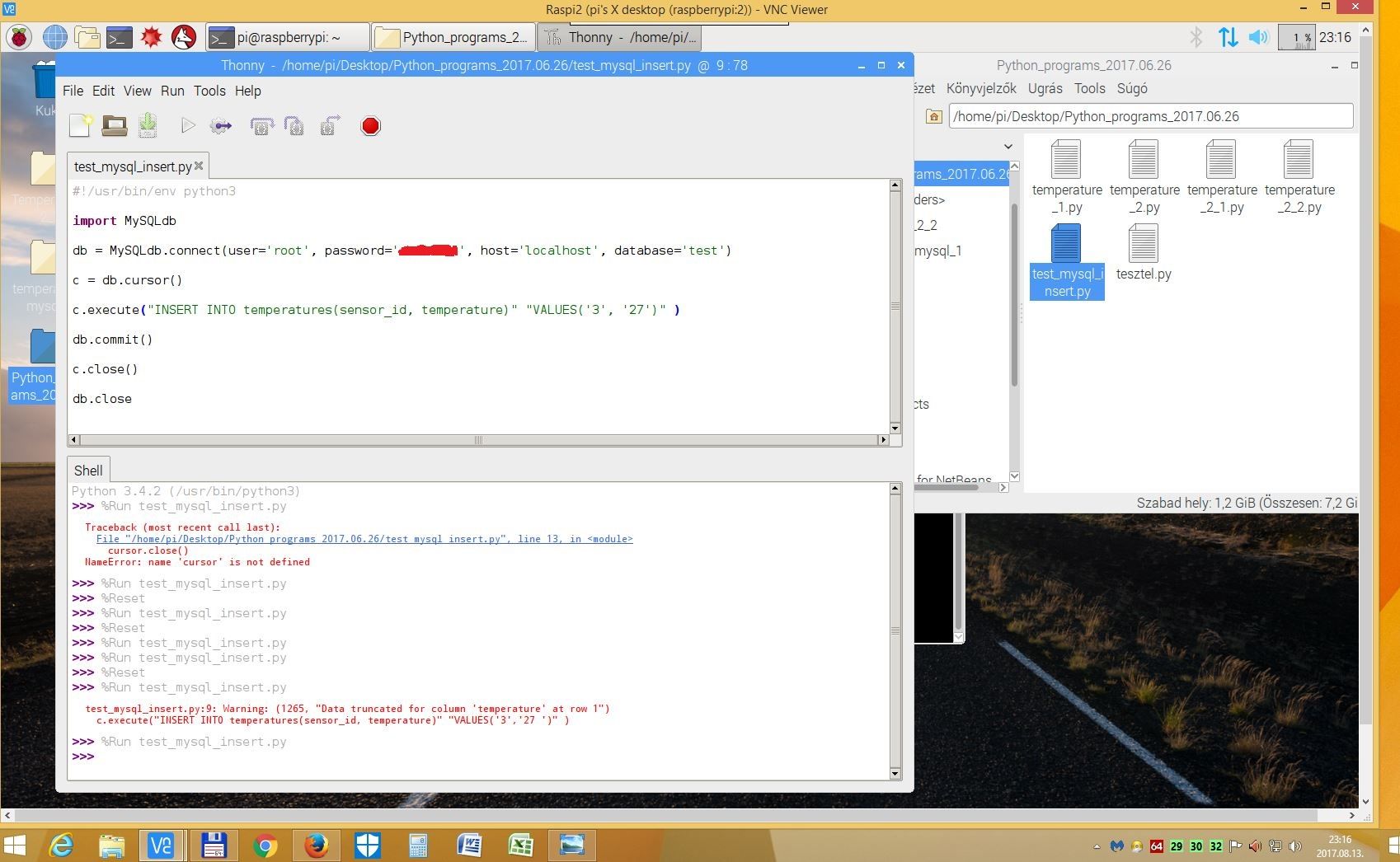
Task: Click the Open file icon in Thonny
Action: click(x=114, y=125)
